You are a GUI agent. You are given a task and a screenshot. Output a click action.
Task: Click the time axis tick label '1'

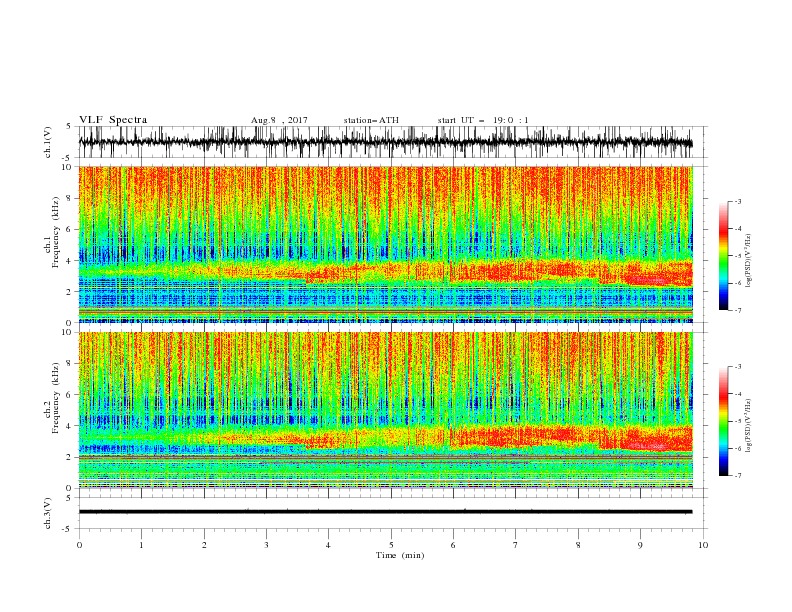(x=141, y=545)
